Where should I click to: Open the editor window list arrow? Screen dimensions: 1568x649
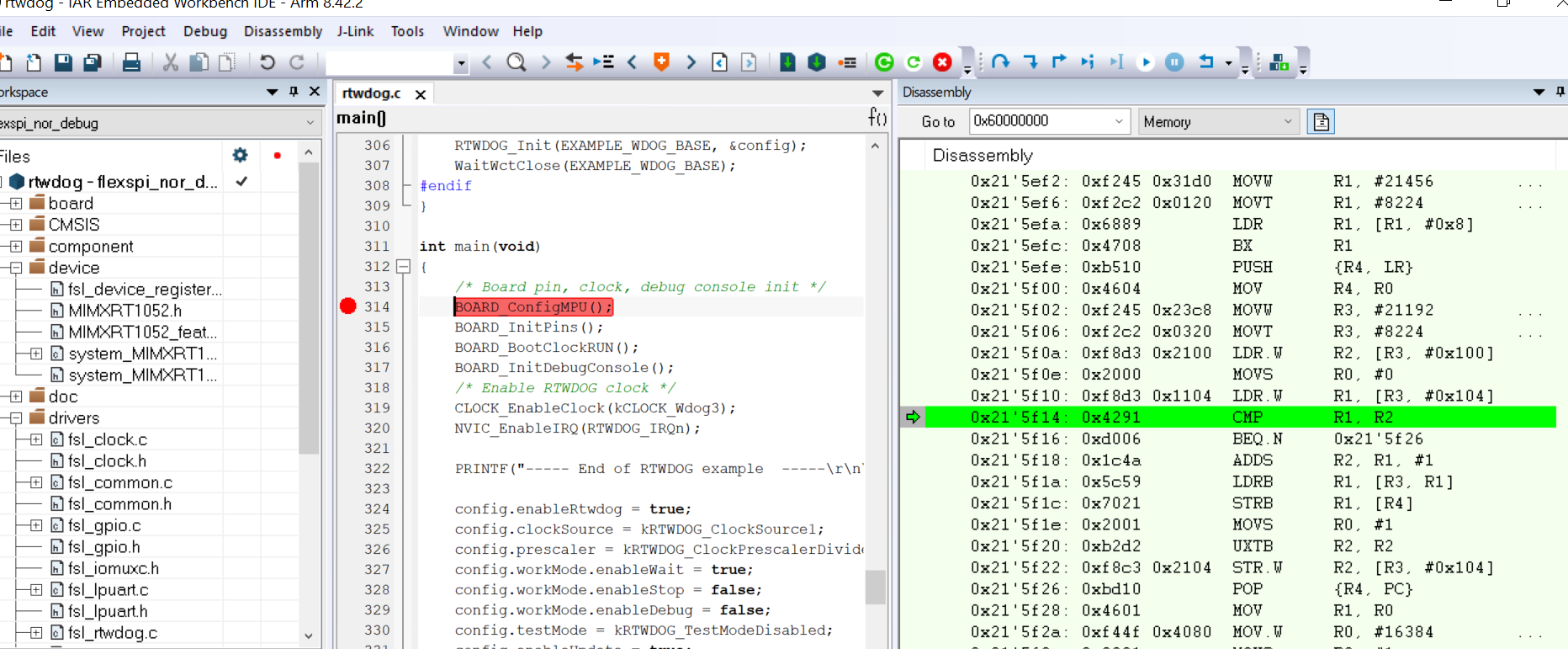(x=877, y=93)
